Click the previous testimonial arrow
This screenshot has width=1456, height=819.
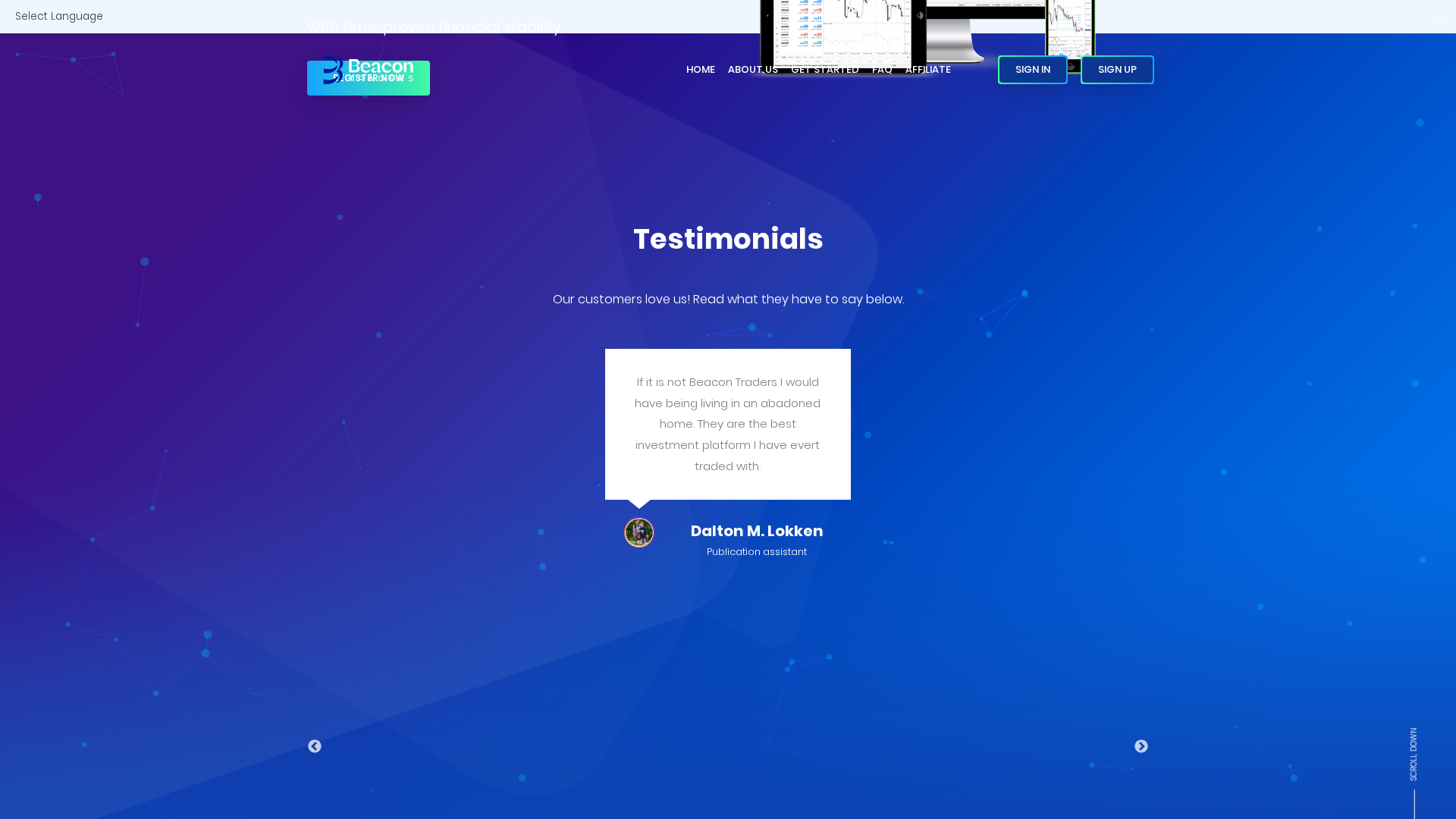315,746
